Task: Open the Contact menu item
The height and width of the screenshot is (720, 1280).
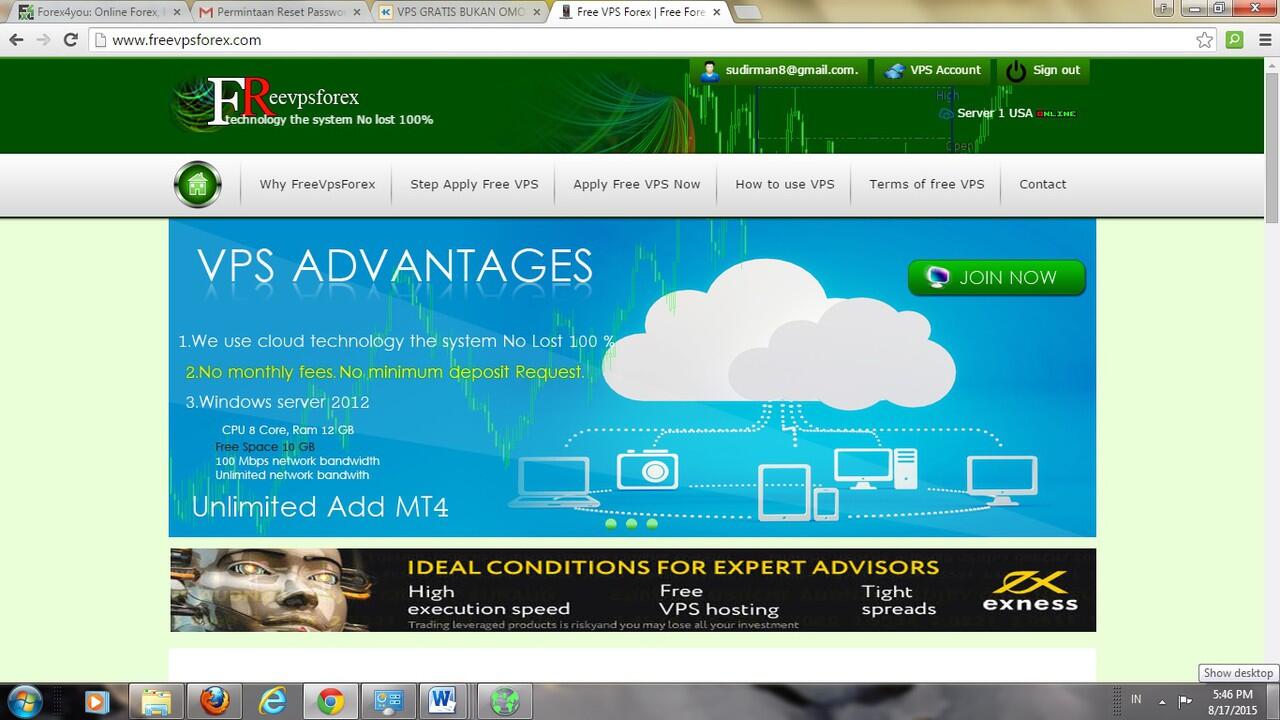Action: 1043,184
